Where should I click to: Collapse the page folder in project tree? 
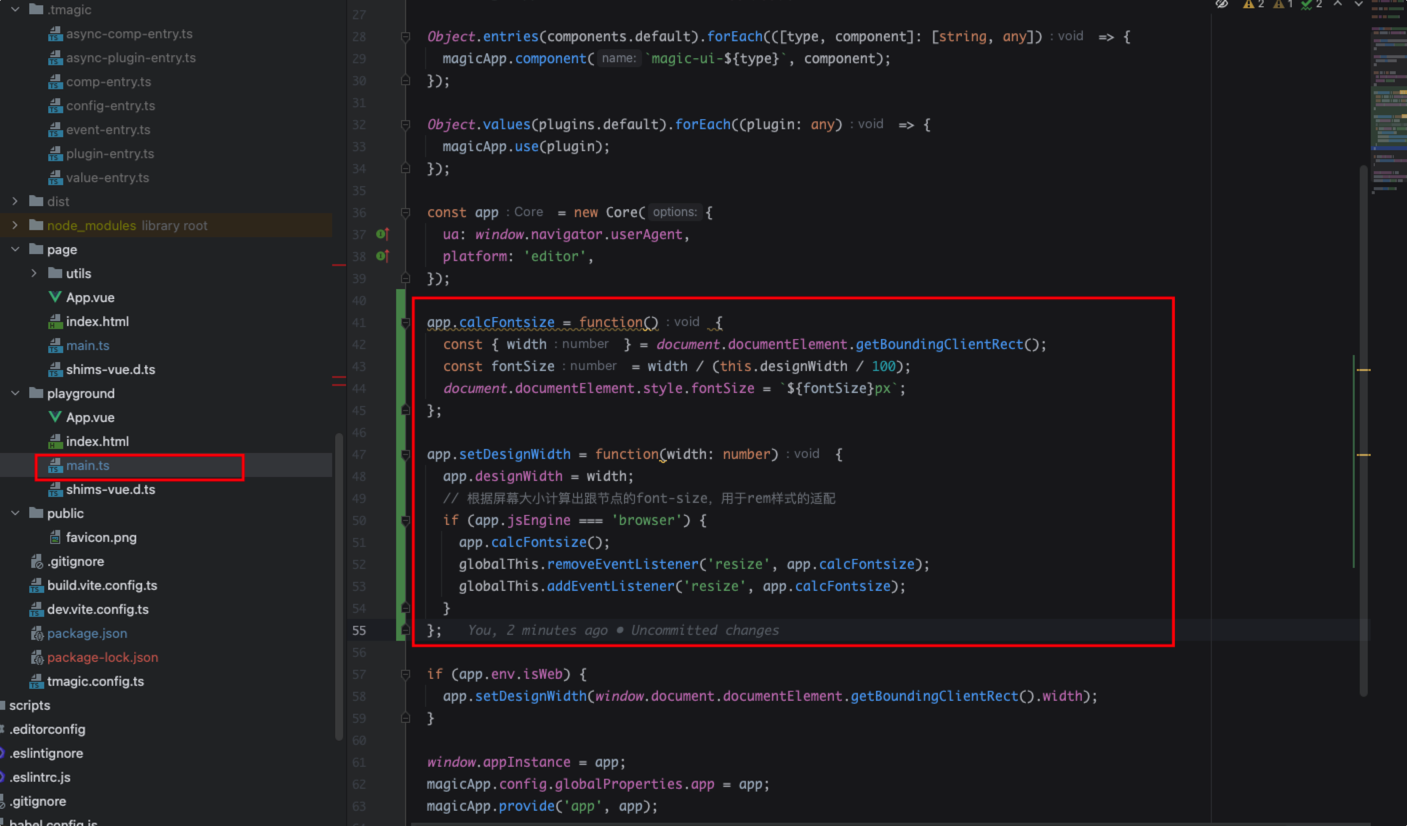coord(13,249)
